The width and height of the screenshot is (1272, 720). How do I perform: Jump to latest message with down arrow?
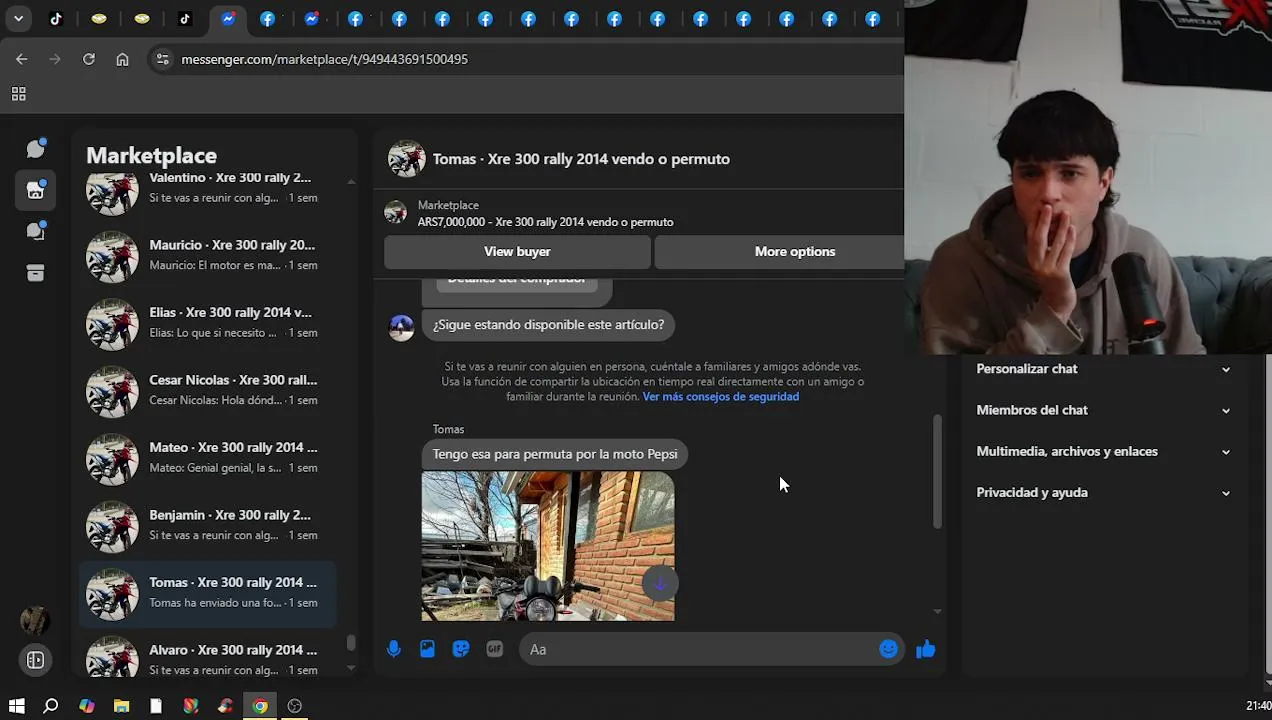point(660,584)
